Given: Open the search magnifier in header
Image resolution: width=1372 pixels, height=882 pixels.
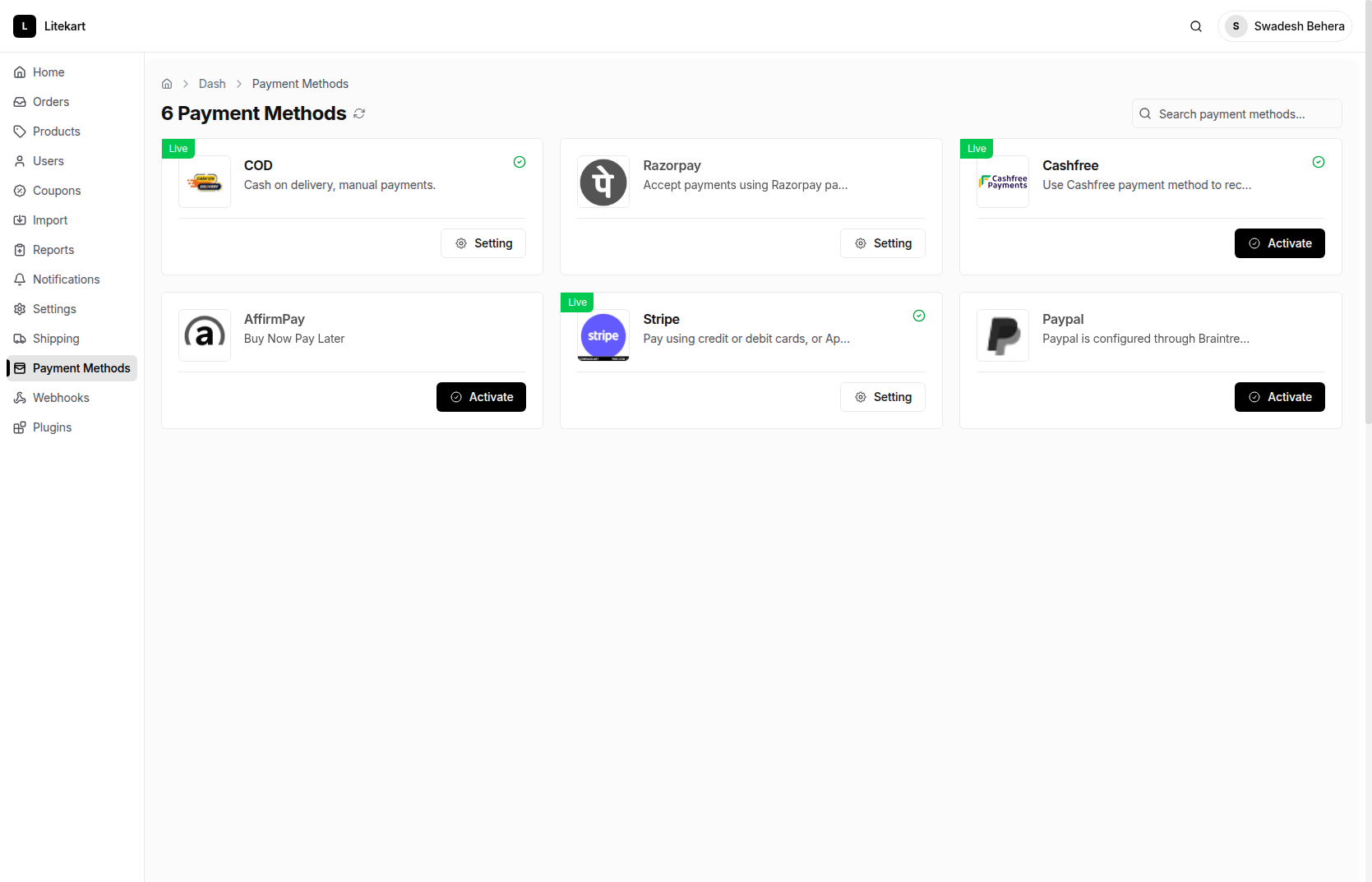Looking at the screenshot, I should (x=1196, y=26).
